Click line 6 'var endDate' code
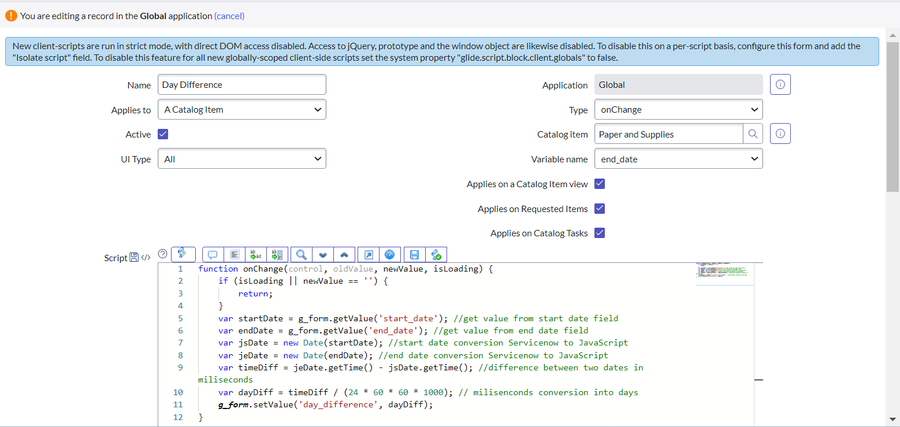This screenshot has width=900, height=427. pos(403,331)
